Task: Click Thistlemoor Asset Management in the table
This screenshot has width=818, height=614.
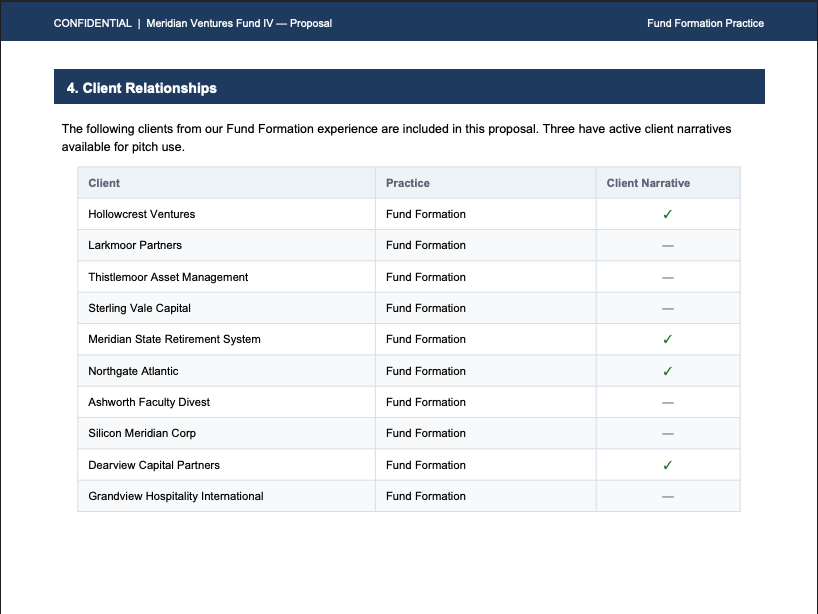Action: pyautogui.click(x=168, y=277)
